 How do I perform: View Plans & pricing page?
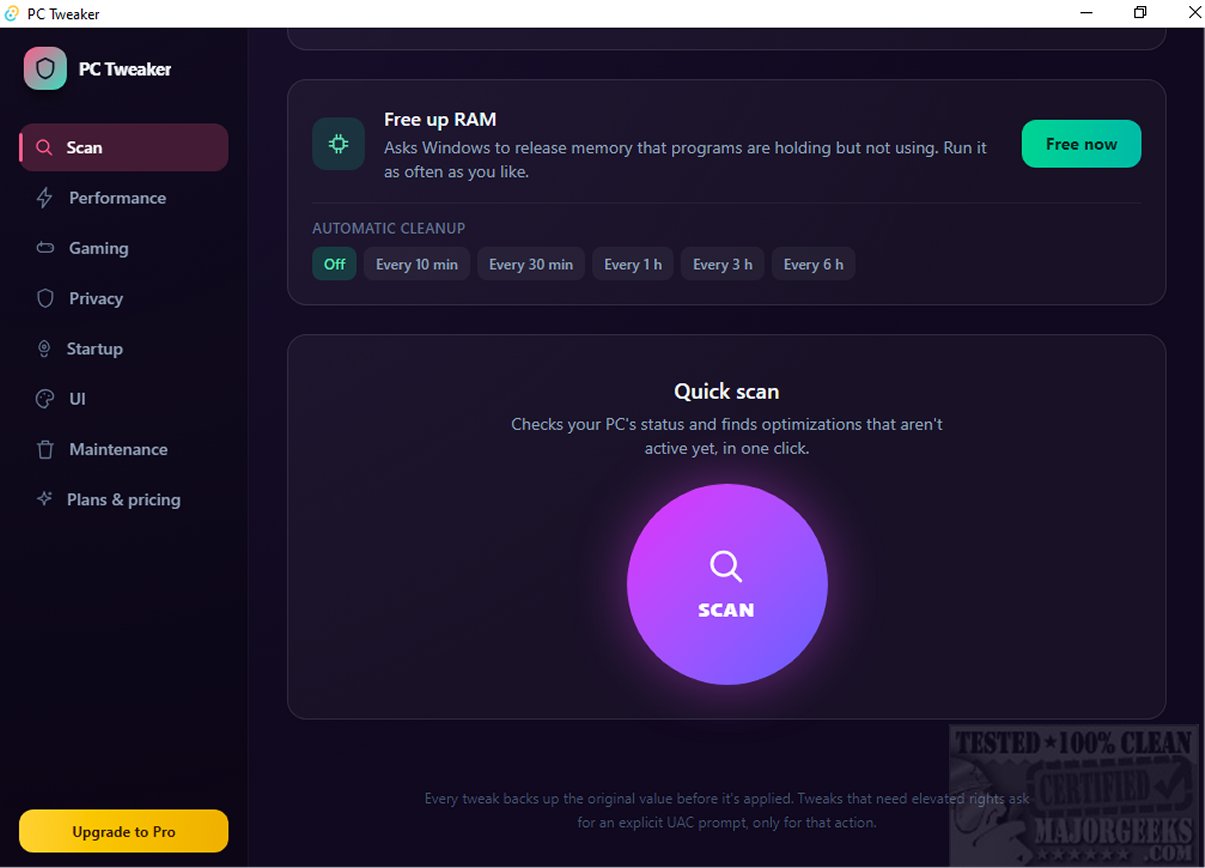coord(123,499)
